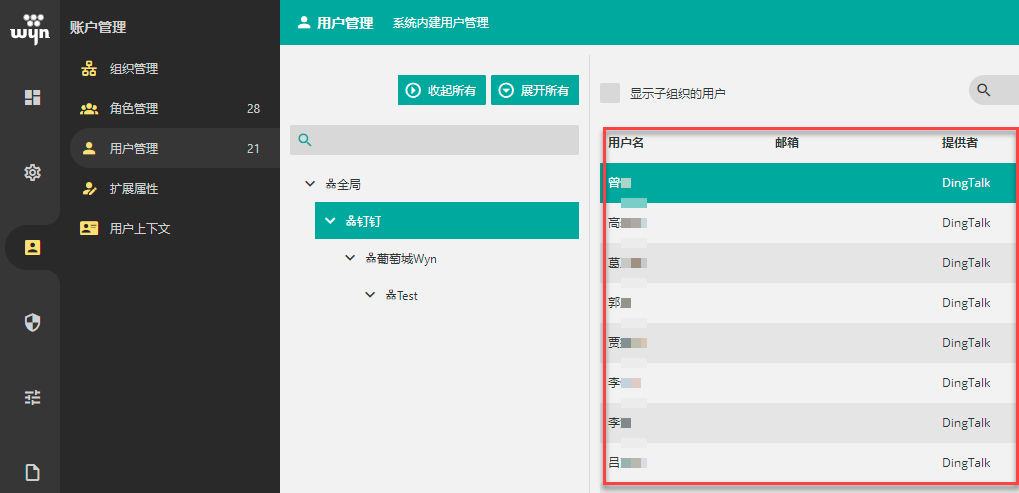Open 用户上下文 menu item
1019x493 pixels.
[x=140, y=229]
